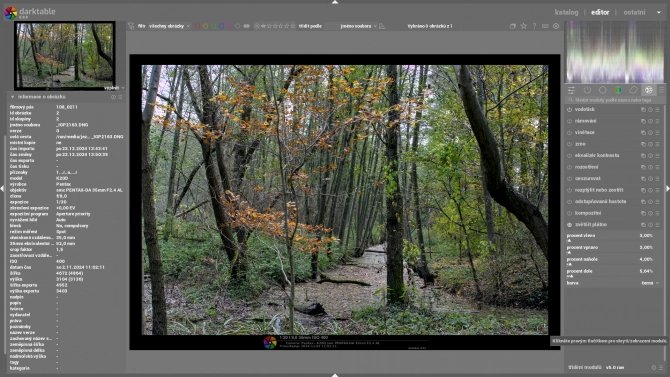Collapse the top panel with the top arrow
Screen dimensions: 670x377
tap(335, 2)
